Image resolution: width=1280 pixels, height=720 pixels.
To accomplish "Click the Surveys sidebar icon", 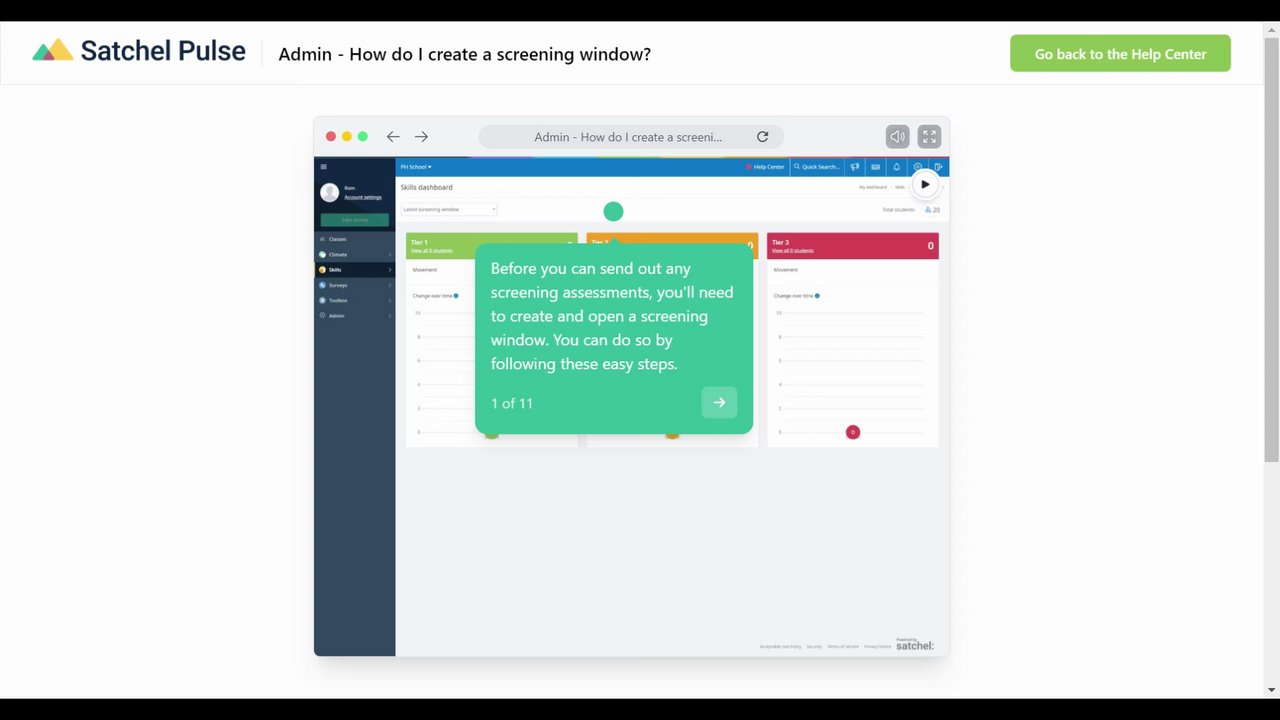I will [x=322, y=285].
